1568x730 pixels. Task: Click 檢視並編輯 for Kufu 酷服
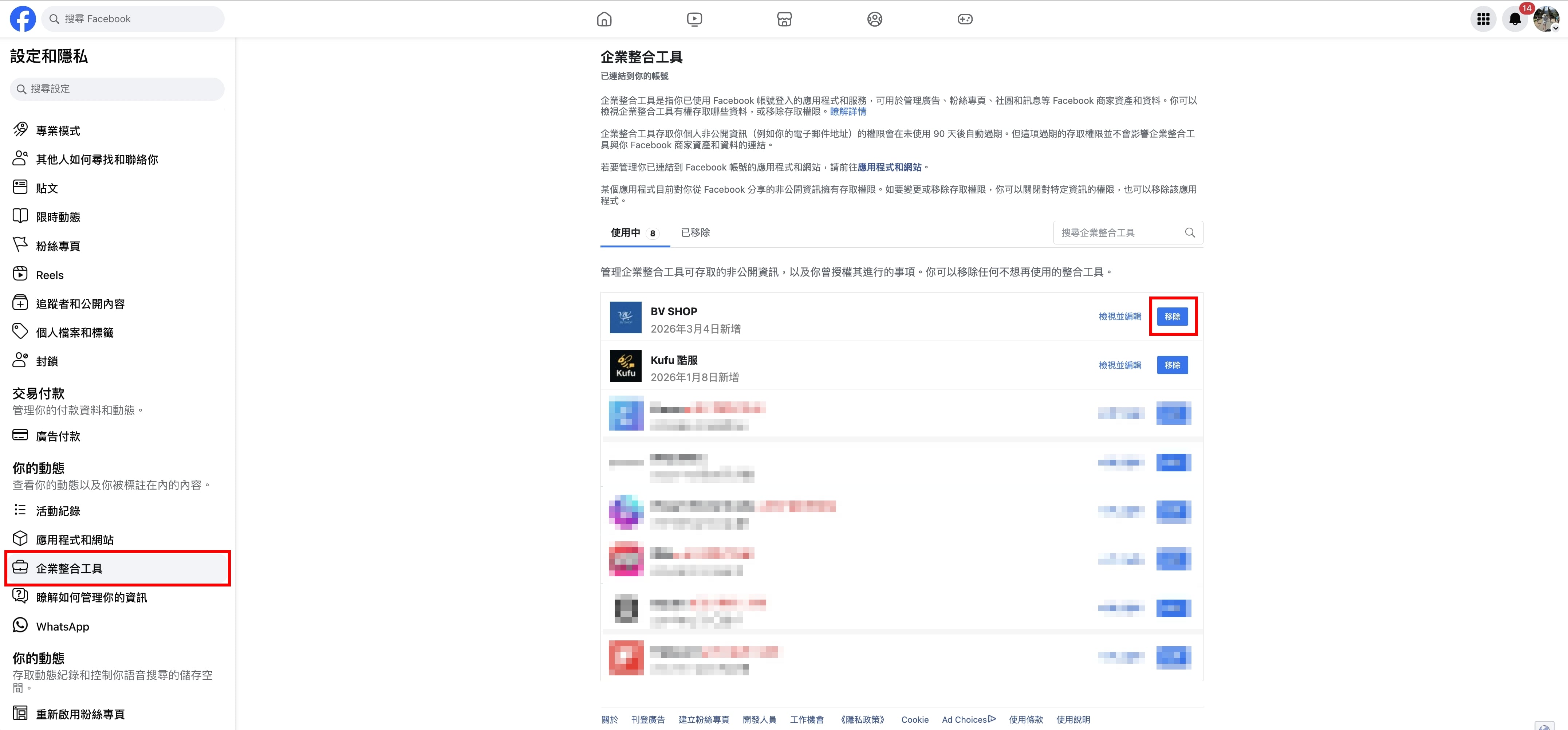1119,365
